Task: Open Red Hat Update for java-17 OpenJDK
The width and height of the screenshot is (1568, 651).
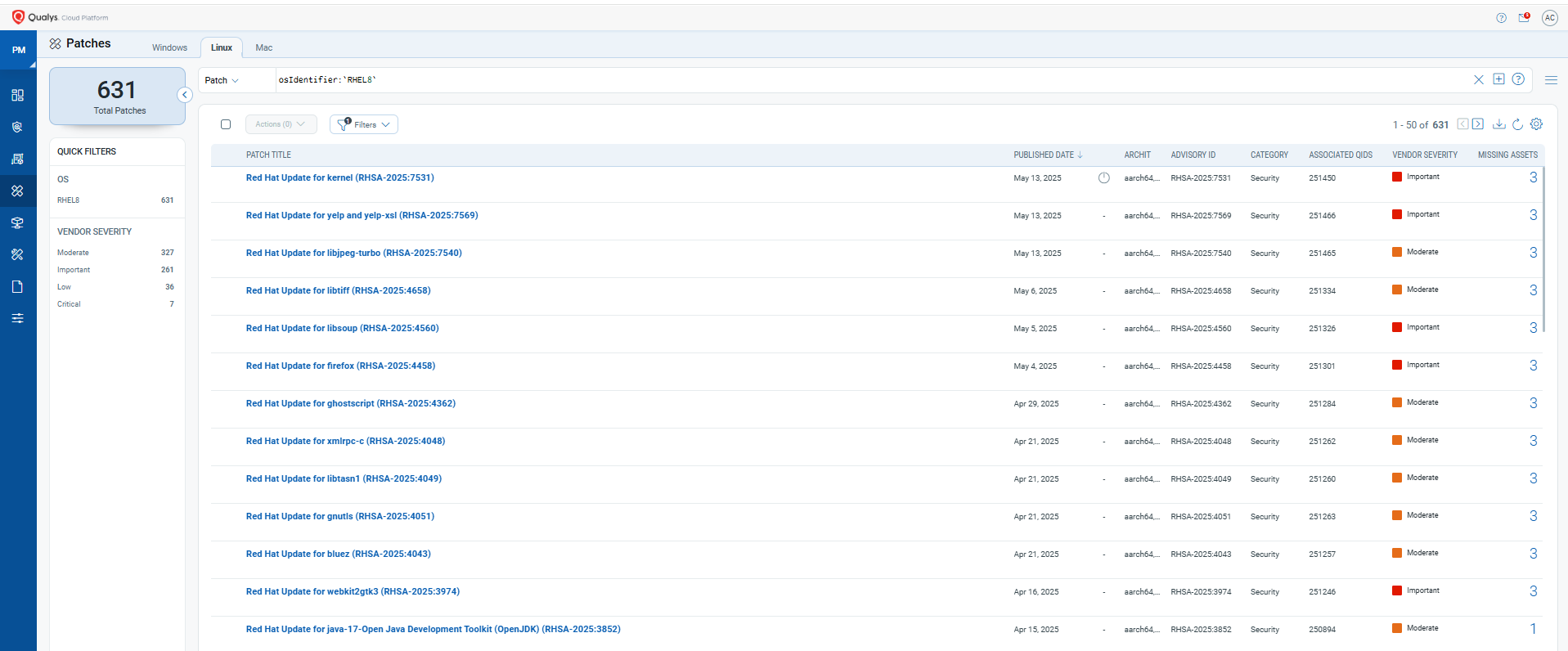Action: [x=433, y=629]
